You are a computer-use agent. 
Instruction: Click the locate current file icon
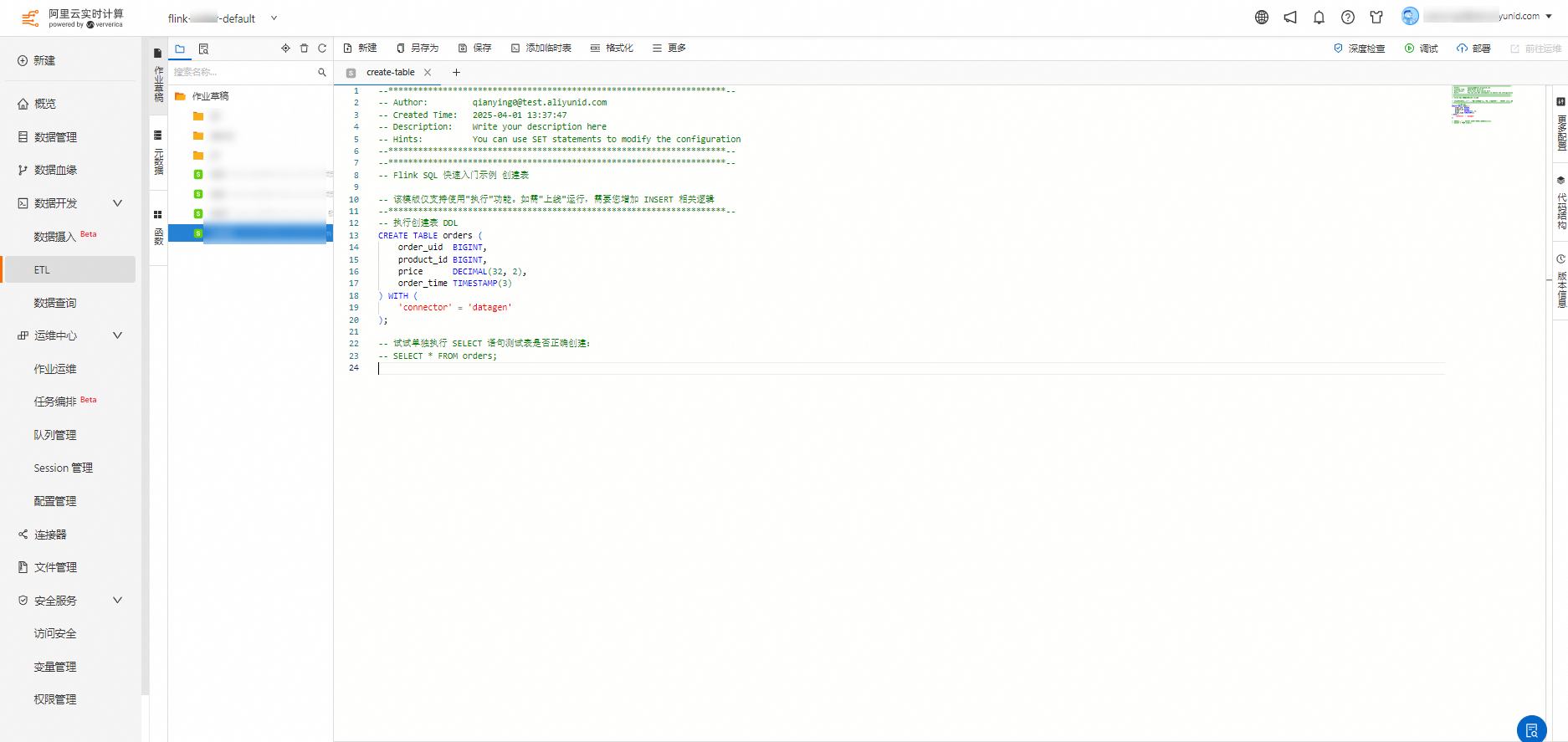[x=285, y=49]
